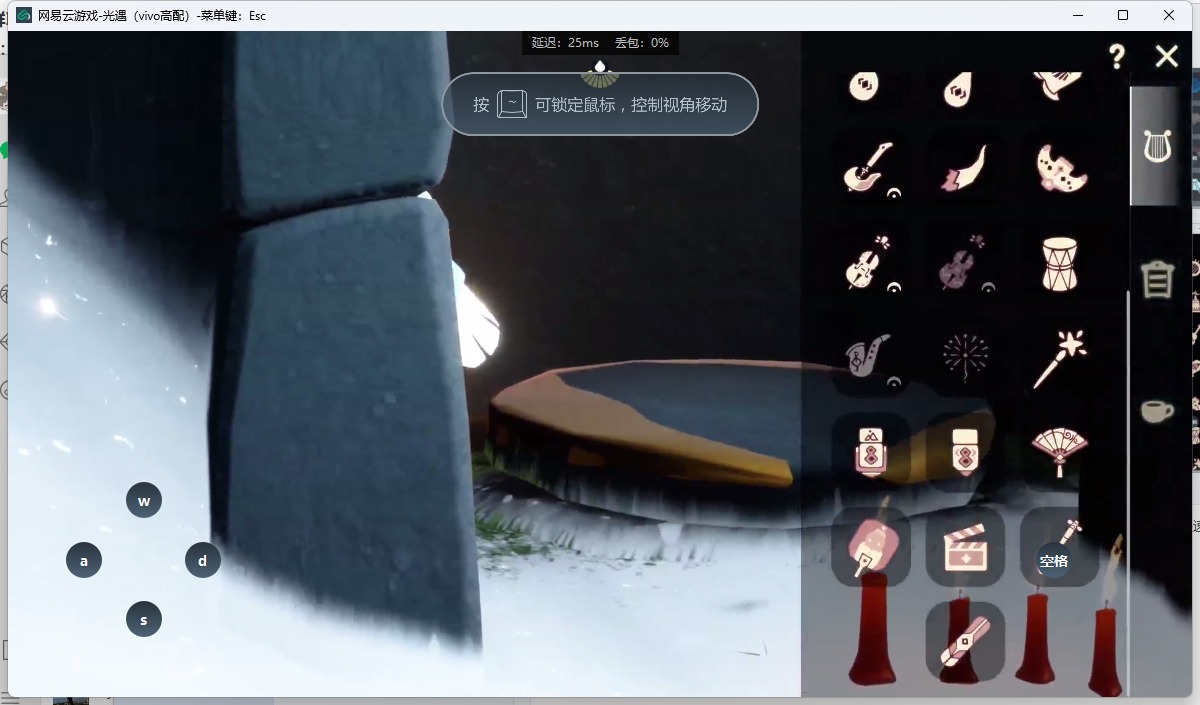Close the prop panel with X
1200x705 pixels.
[x=1166, y=57]
